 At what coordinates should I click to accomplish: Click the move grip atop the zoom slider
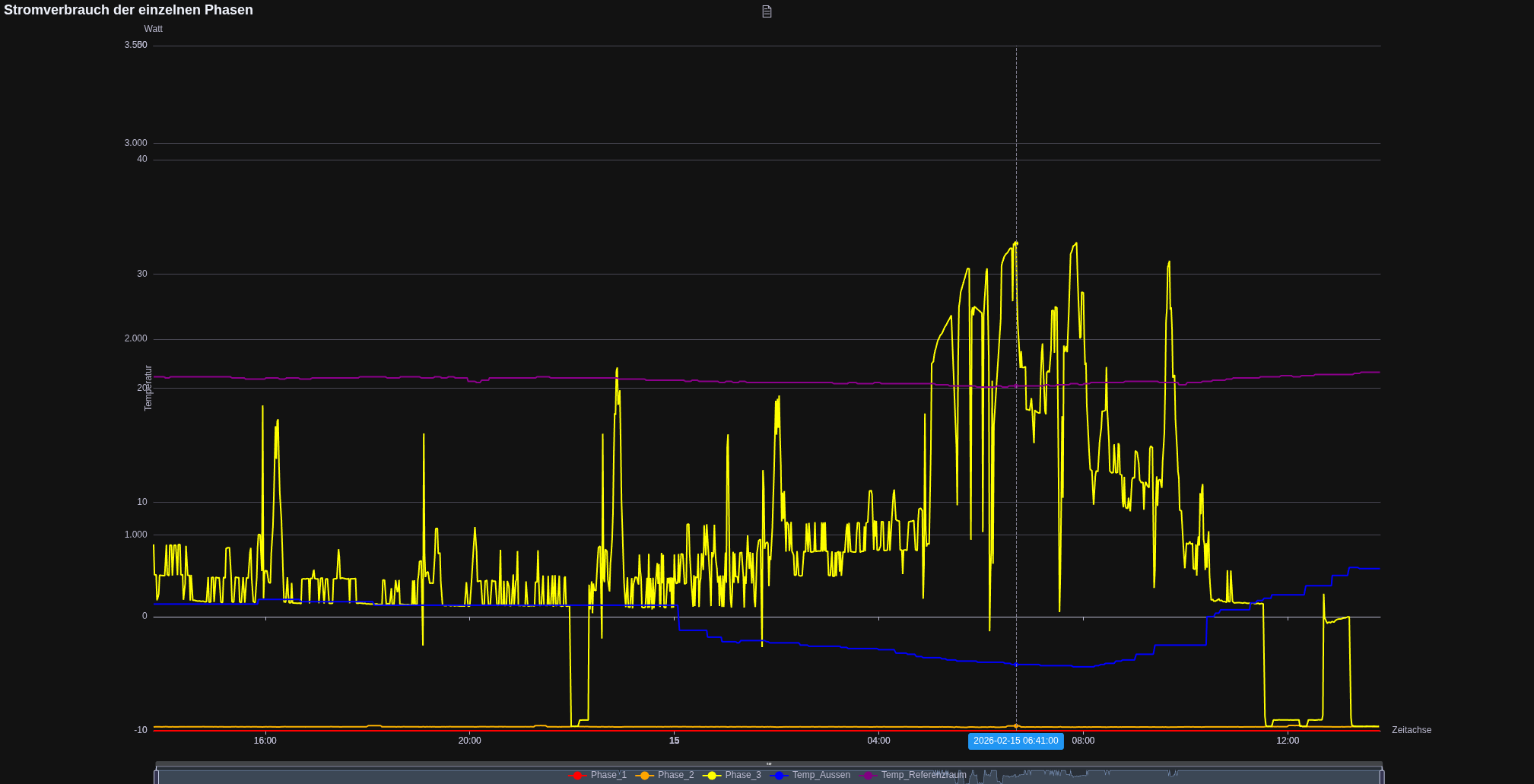[769, 764]
